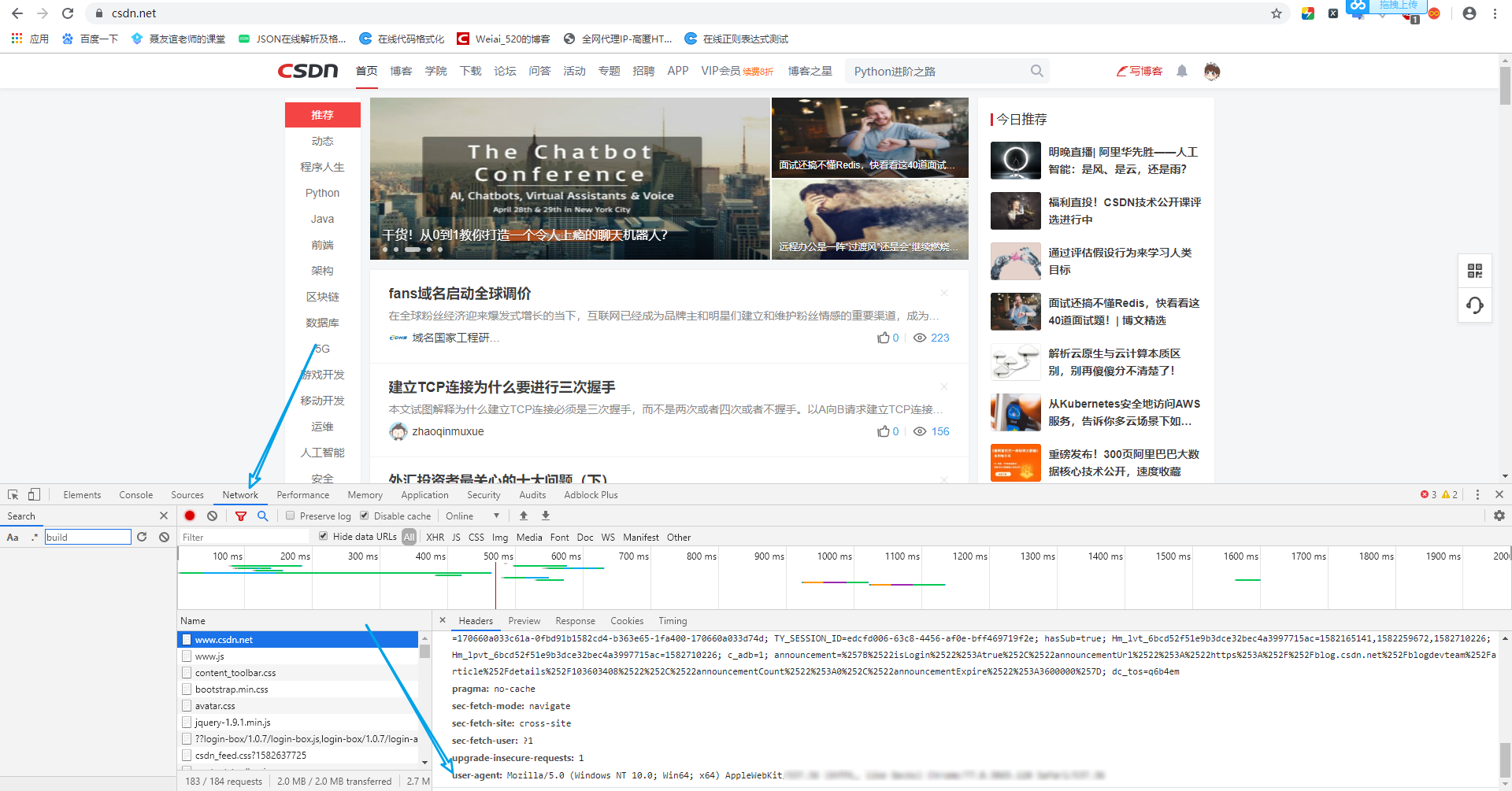Open the 建立TCP连接为什么要进行三次握手 article

[502, 386]
